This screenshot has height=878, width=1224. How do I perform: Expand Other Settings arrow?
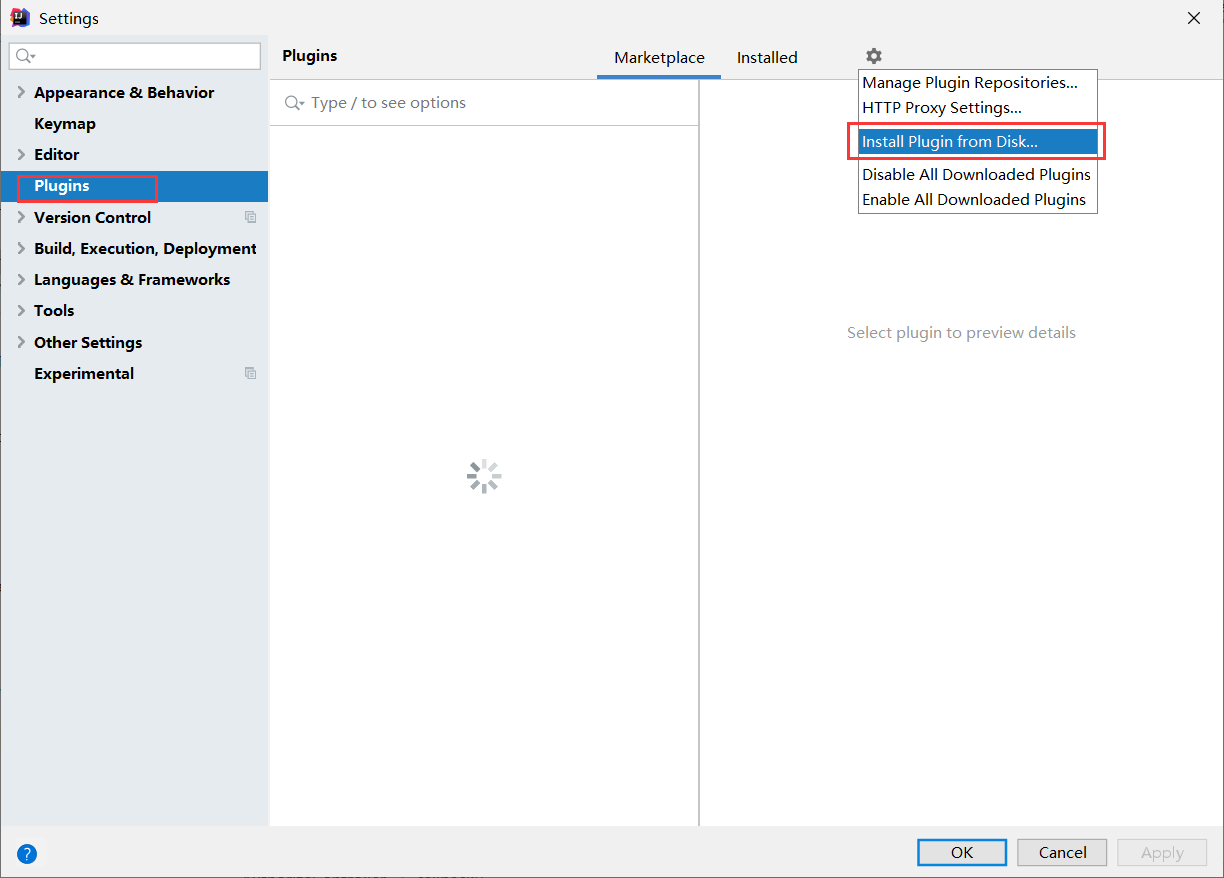22,342
